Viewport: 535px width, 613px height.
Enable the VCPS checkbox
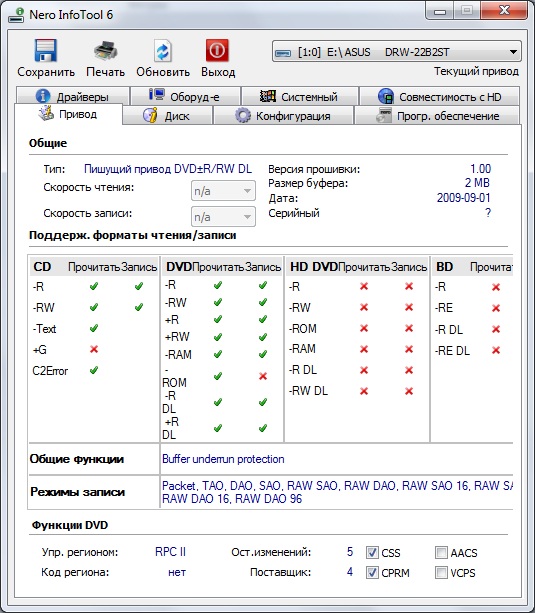pos(441,573)
